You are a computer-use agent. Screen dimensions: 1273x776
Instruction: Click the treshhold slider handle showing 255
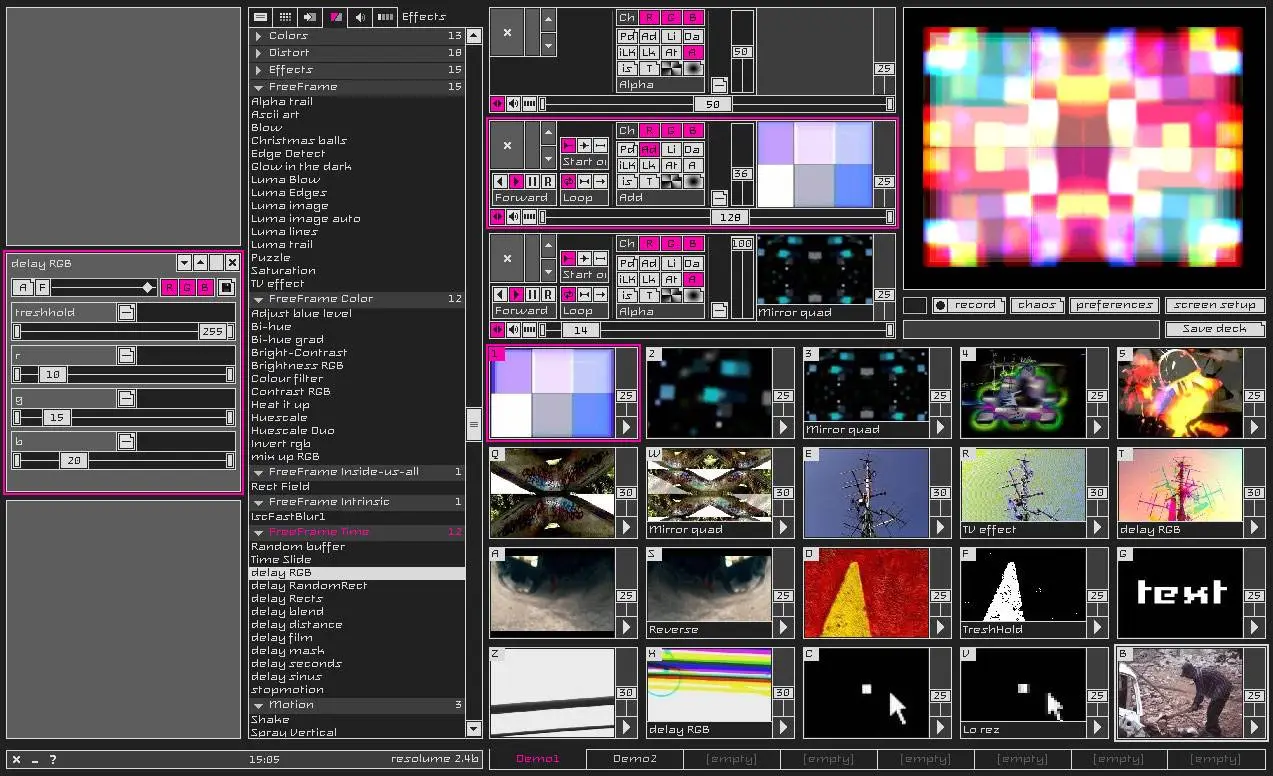pyautogui.click(x=212, y=332)
